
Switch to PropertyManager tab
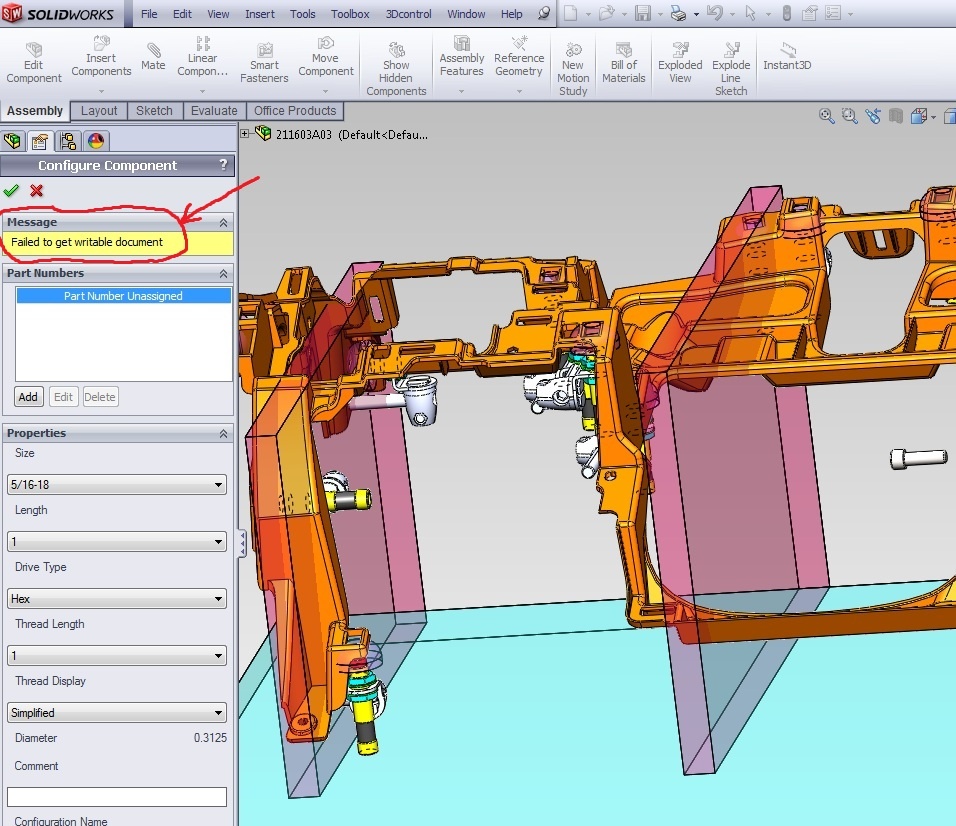point(40,141)
